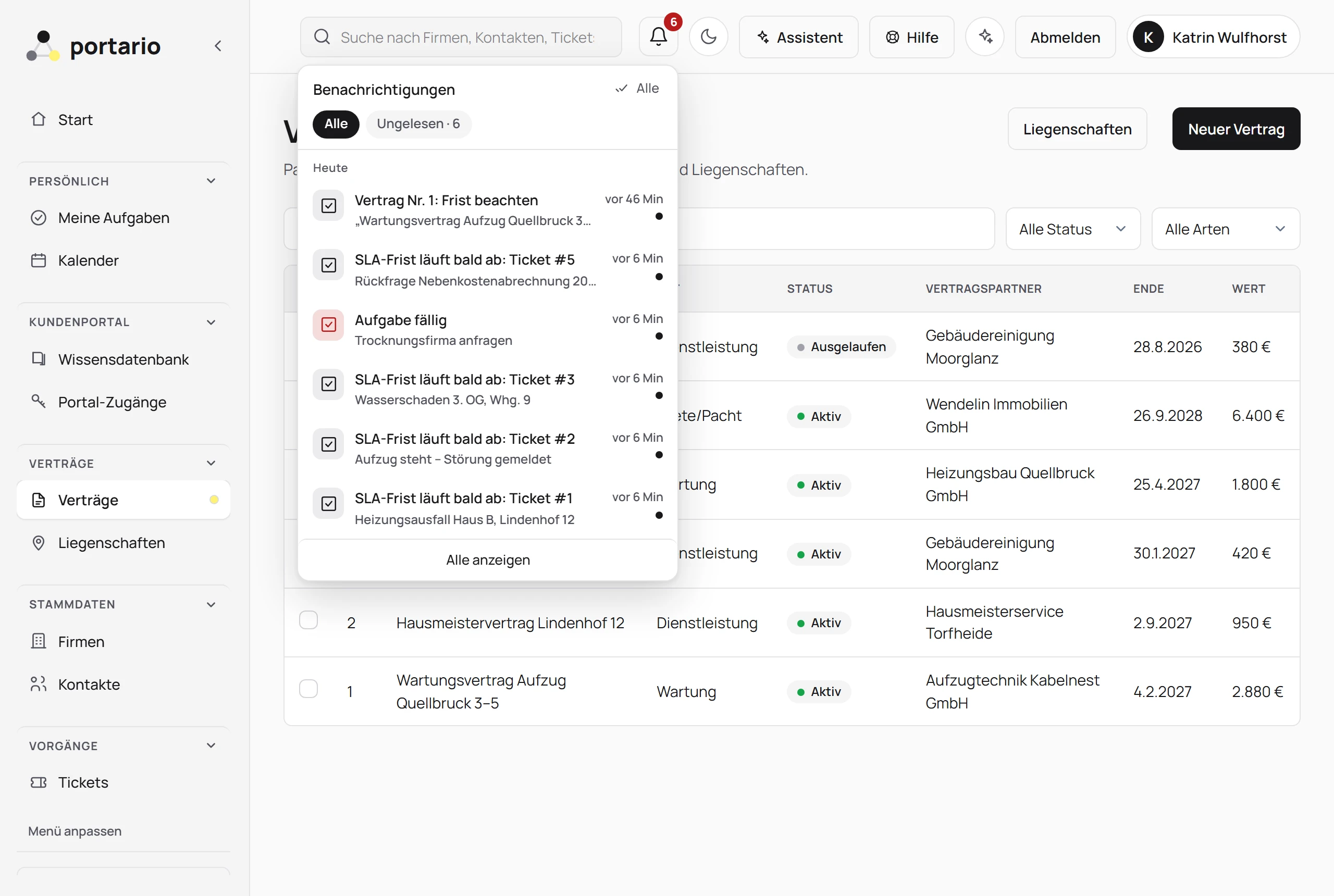Select Verträge menu item in sidebar
This screenshot has width=1334, height=896.
pos(123,500)
